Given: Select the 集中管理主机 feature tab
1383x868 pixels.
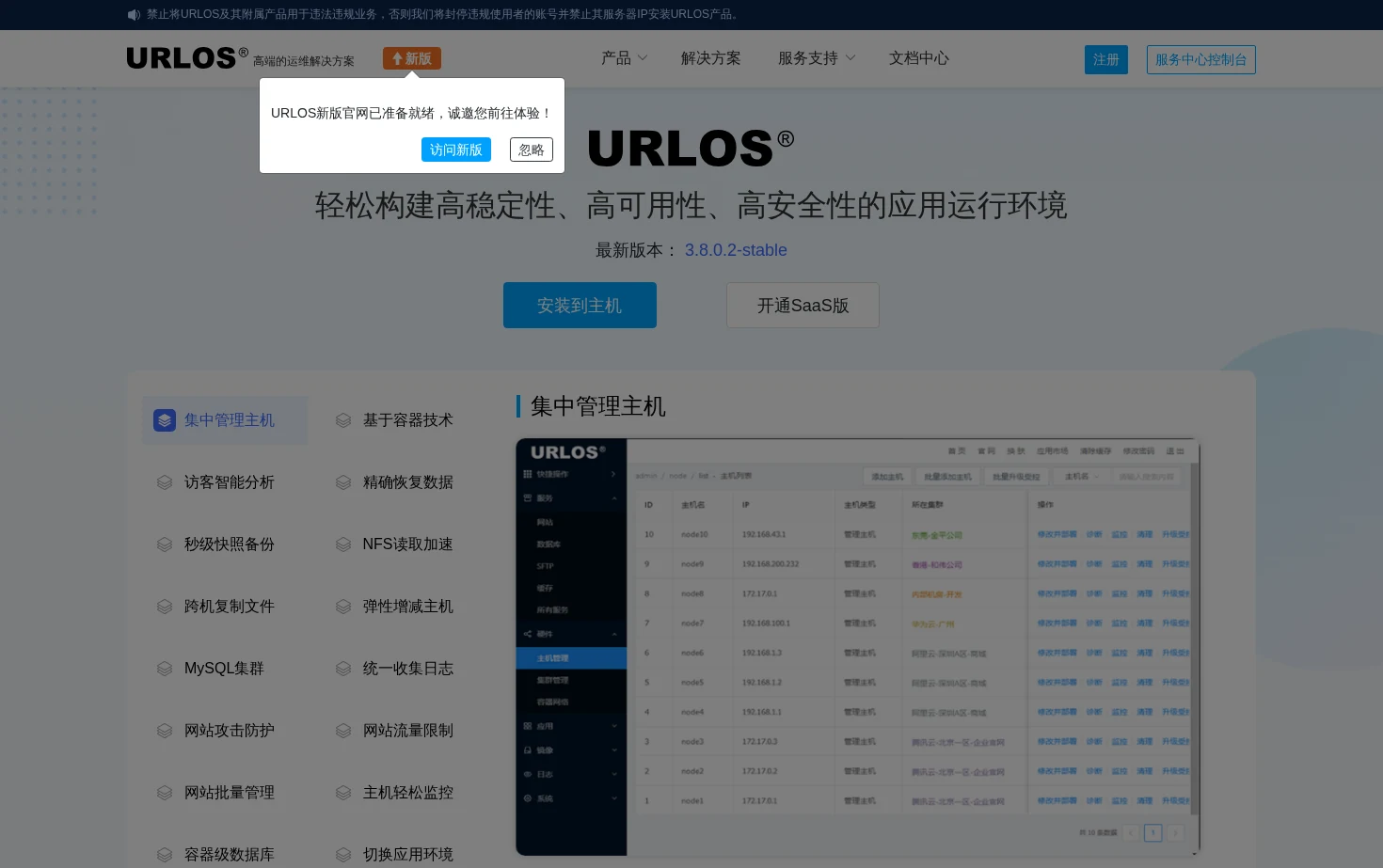Looking at the screenshot, I should [225, 420].
